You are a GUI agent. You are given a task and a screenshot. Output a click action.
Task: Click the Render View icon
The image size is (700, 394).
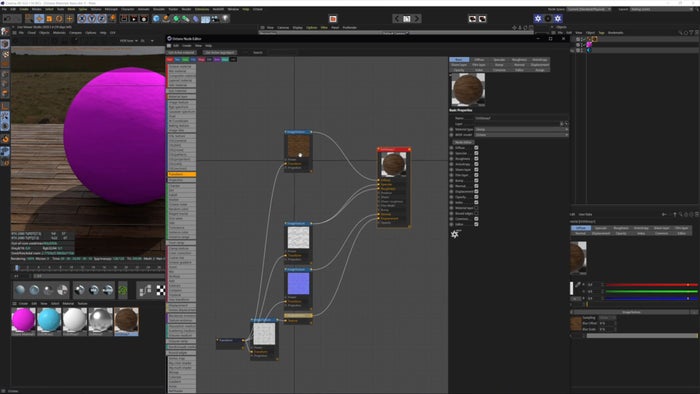[124, 19]
